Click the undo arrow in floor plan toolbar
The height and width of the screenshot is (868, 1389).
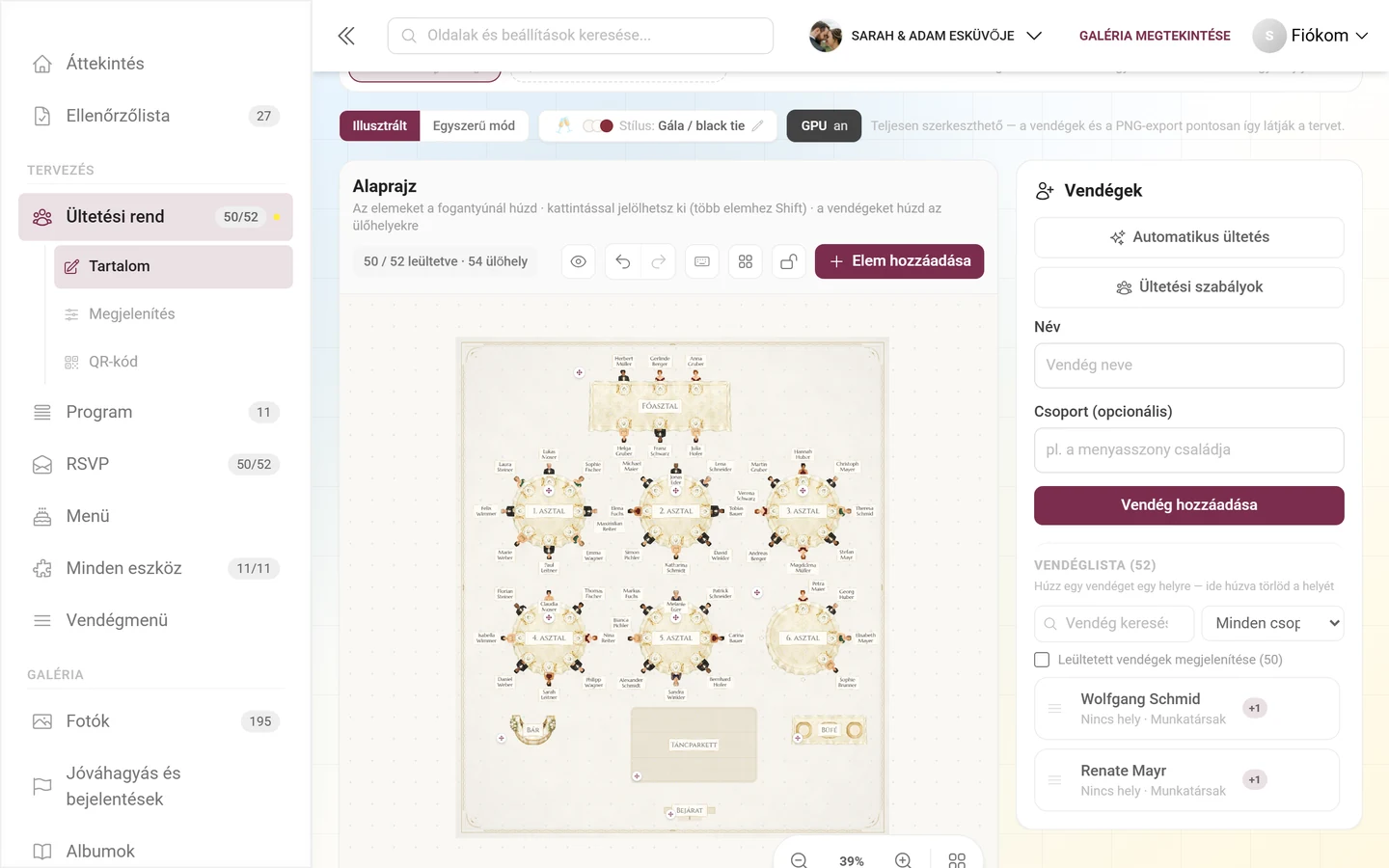click(623, 261)
